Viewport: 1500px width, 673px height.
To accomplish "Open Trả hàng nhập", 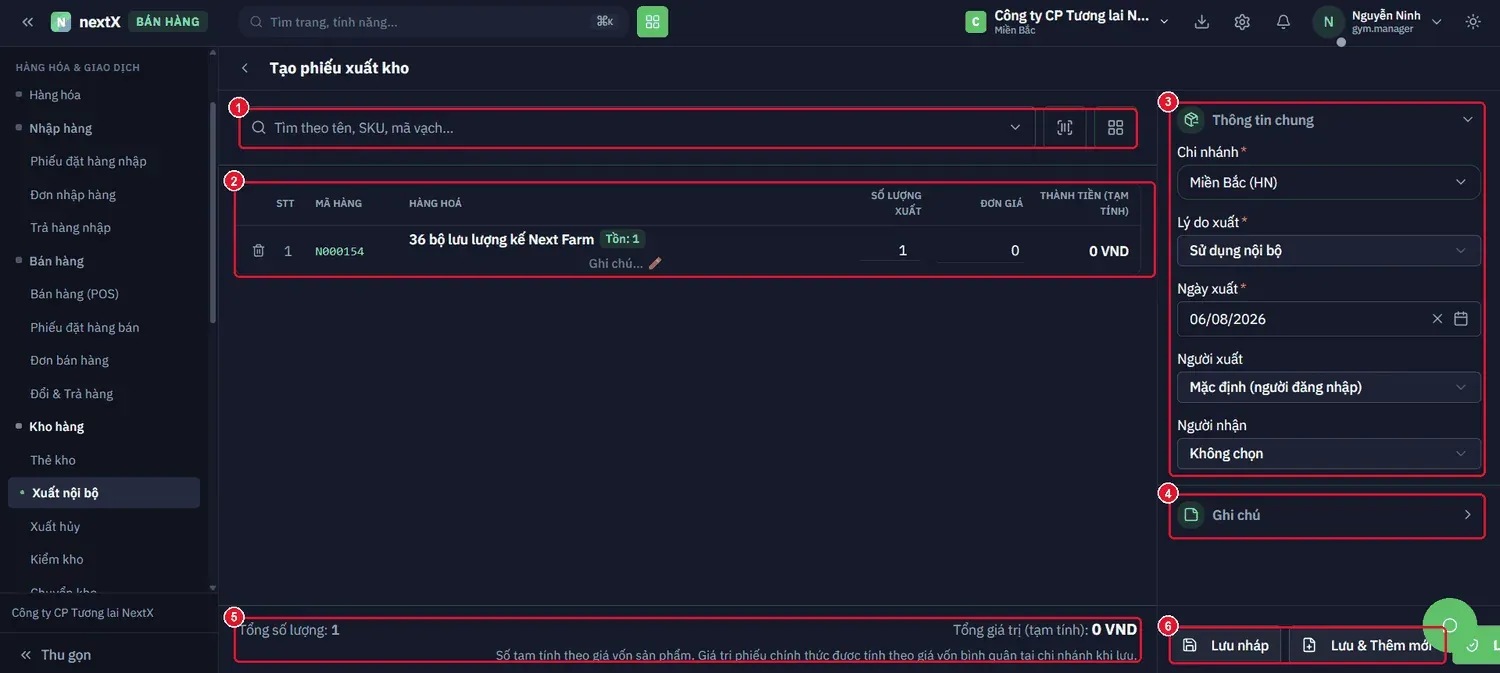I will click(70, 227).
